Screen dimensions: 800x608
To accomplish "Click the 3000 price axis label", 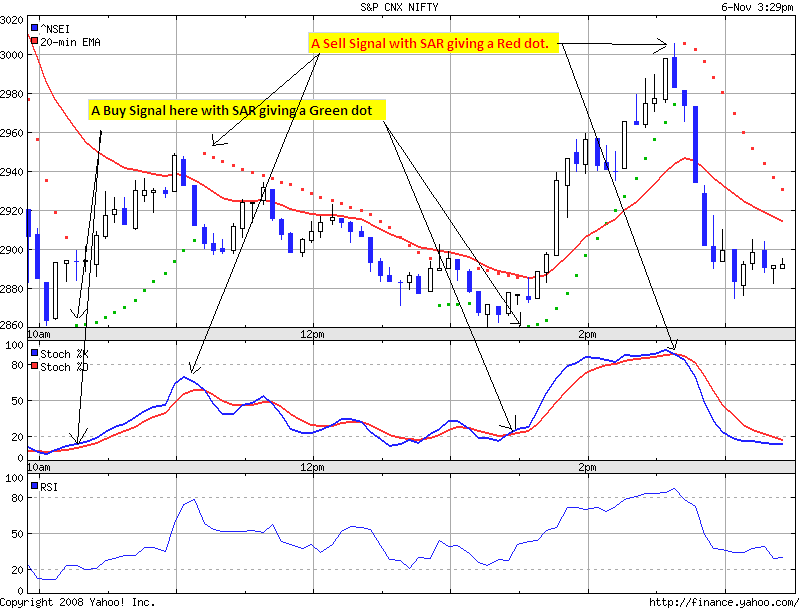I will pos(12,55).
